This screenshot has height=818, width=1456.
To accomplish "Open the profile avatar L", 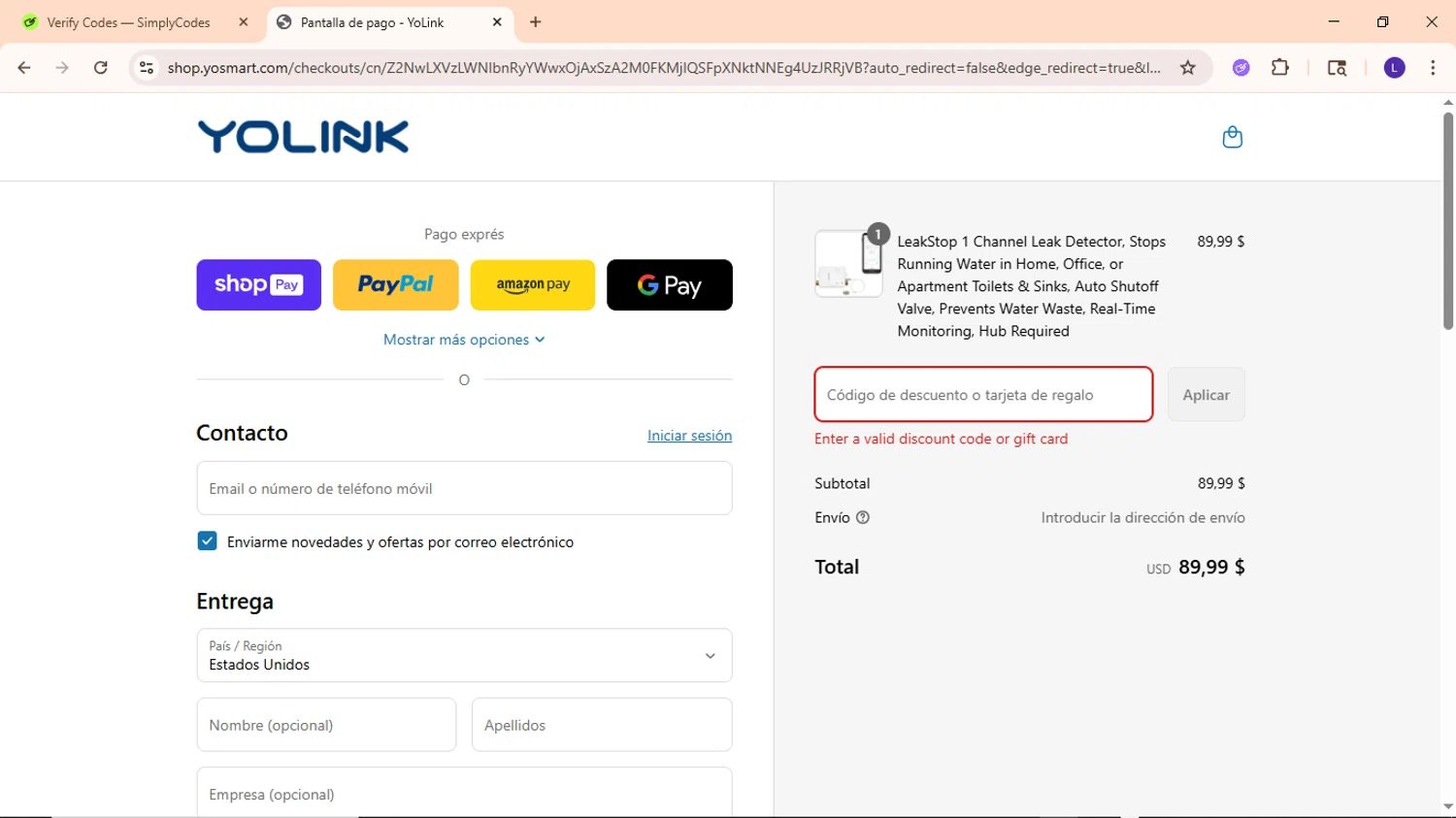I will pos(1394,68).
